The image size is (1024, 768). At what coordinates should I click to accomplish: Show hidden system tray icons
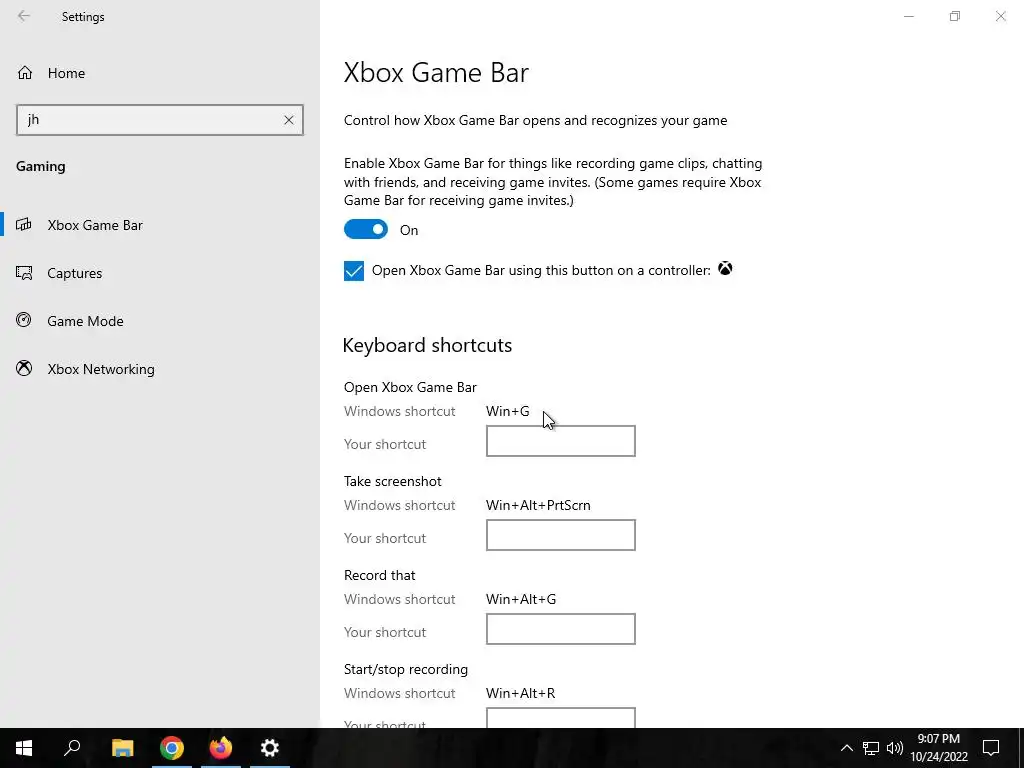(x=846, y=748)
